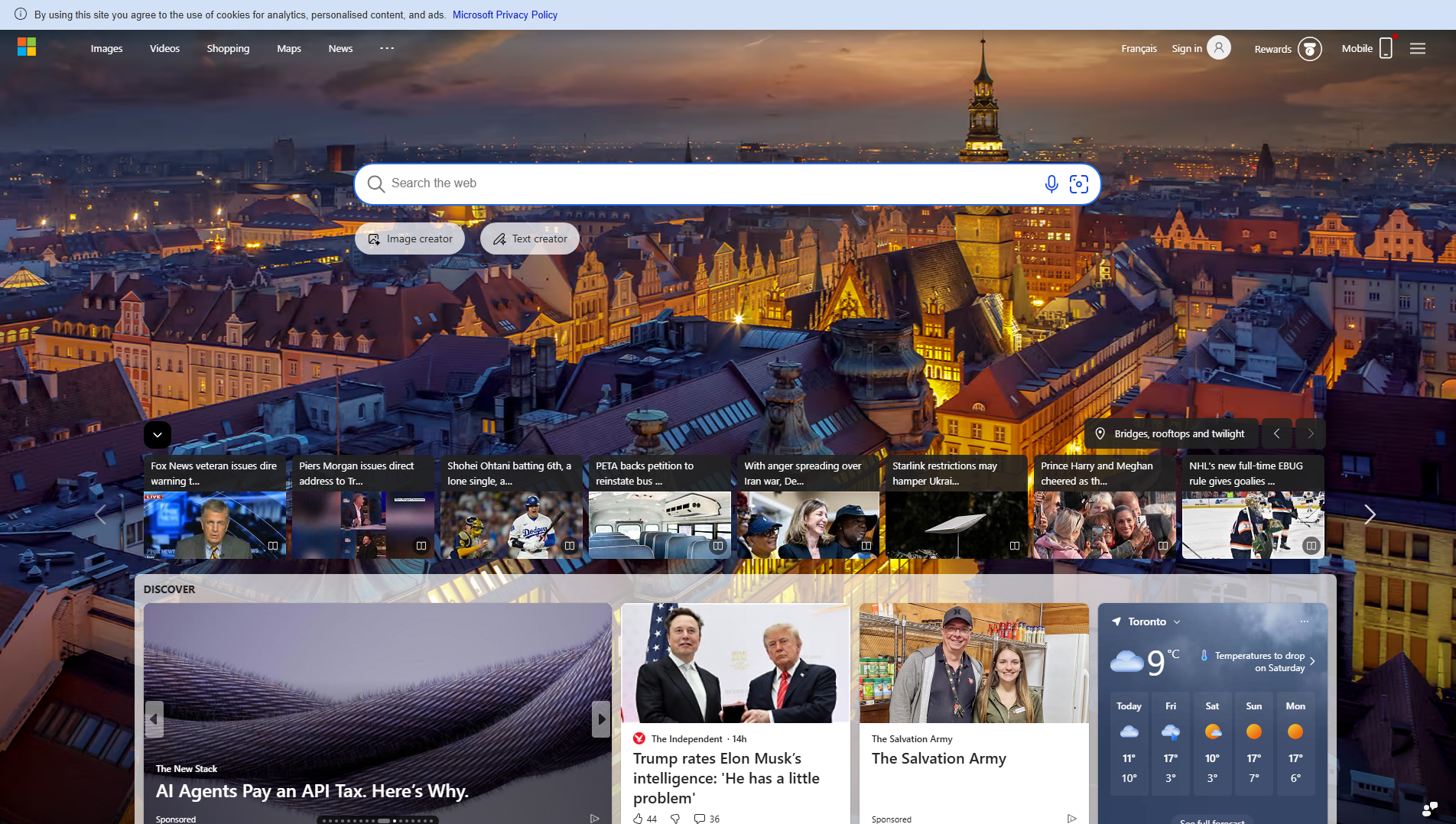Launch Text creator
This screenshot has height=824, width=1456.
pyautogui.click(x=530, y=238)
